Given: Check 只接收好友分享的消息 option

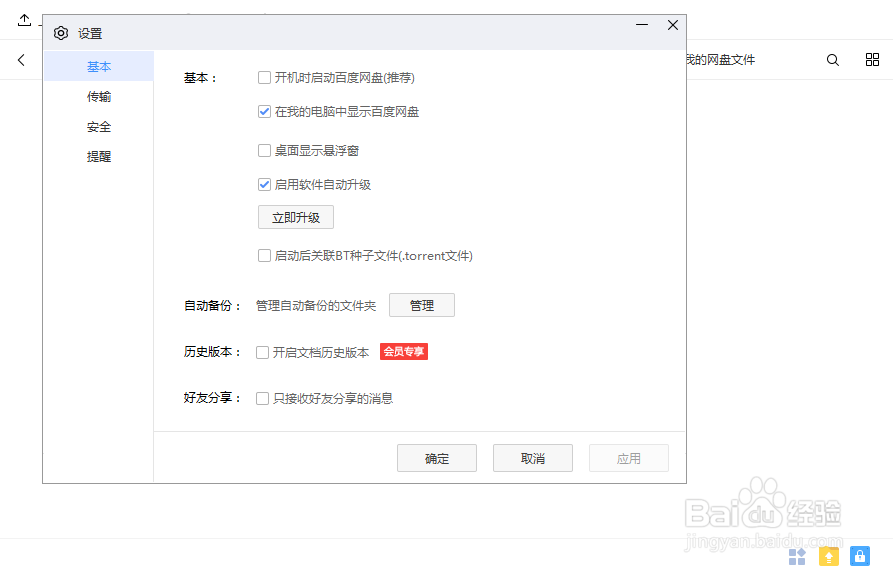Looking at the screenshot, I should click(263, 398).
